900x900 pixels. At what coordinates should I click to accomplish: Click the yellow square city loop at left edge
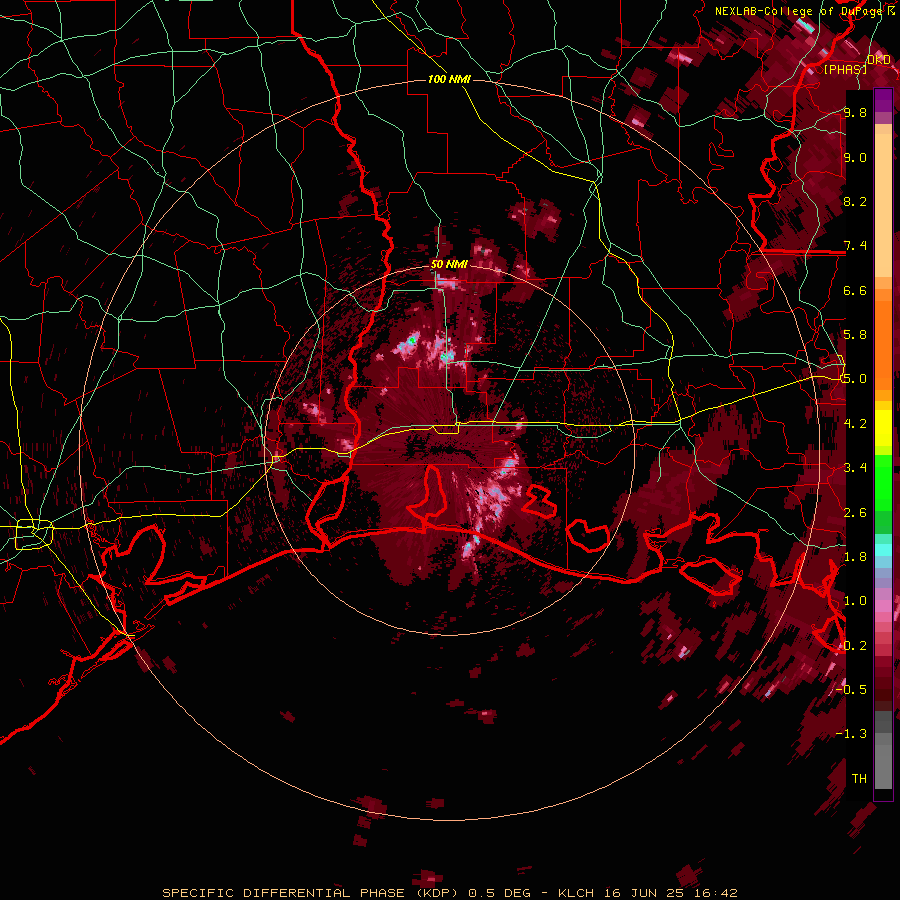pos(34,534)
